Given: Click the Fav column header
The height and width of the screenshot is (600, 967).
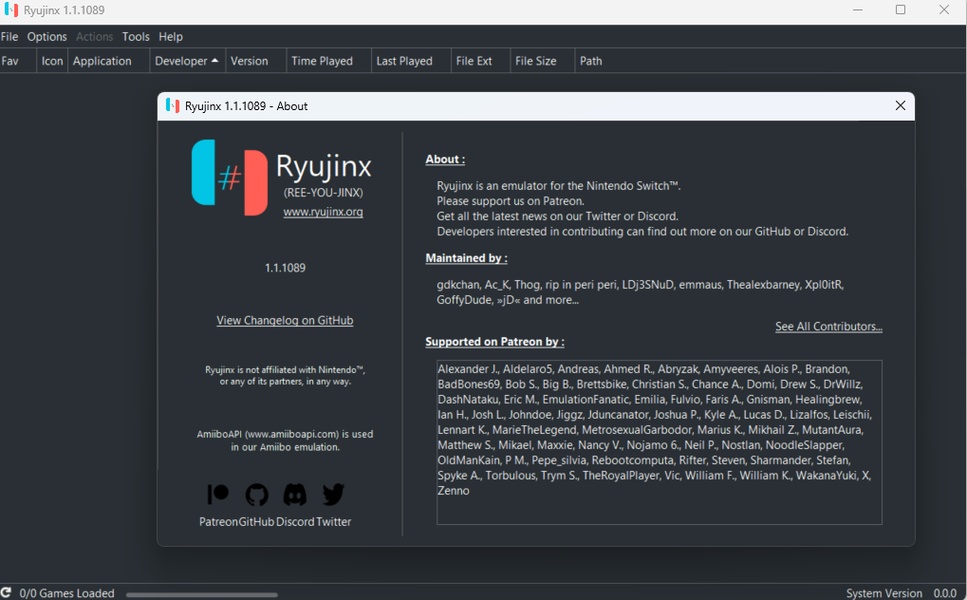Looking at the screenshot, I should [x=11, y=61].
